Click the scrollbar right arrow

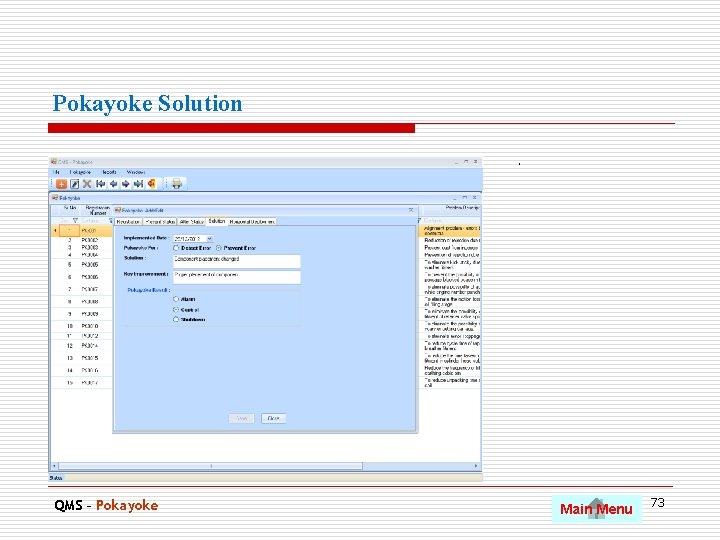pyautogui.click(x=476, y=466)
